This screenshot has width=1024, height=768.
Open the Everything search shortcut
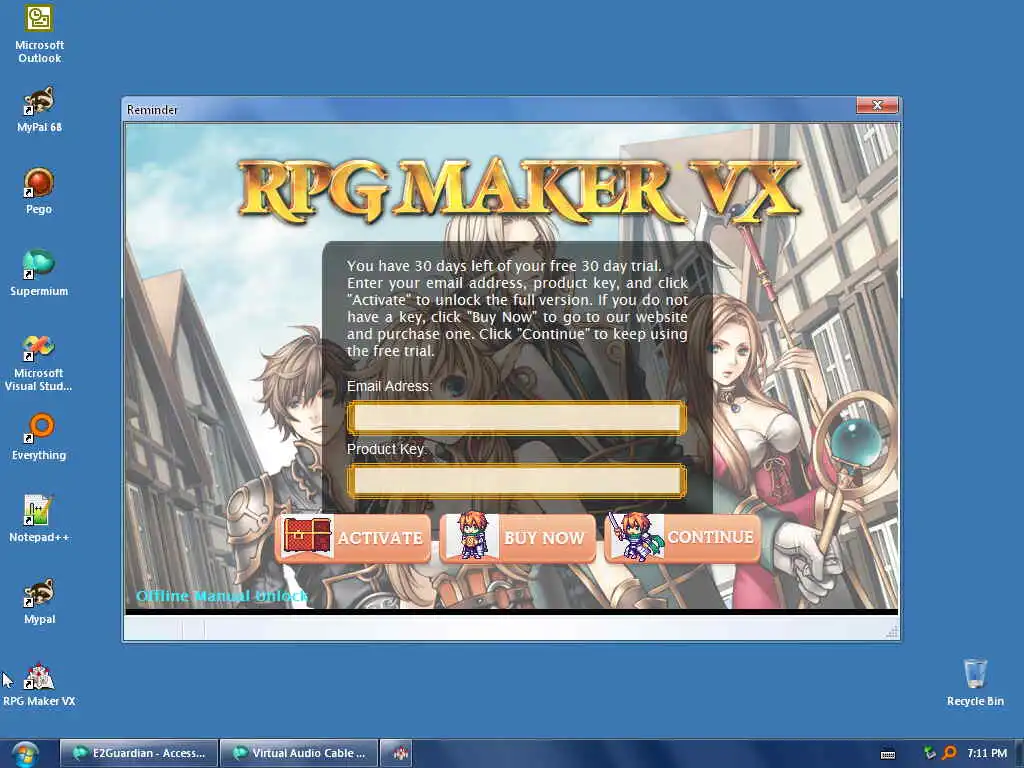(x=39, y=438)
